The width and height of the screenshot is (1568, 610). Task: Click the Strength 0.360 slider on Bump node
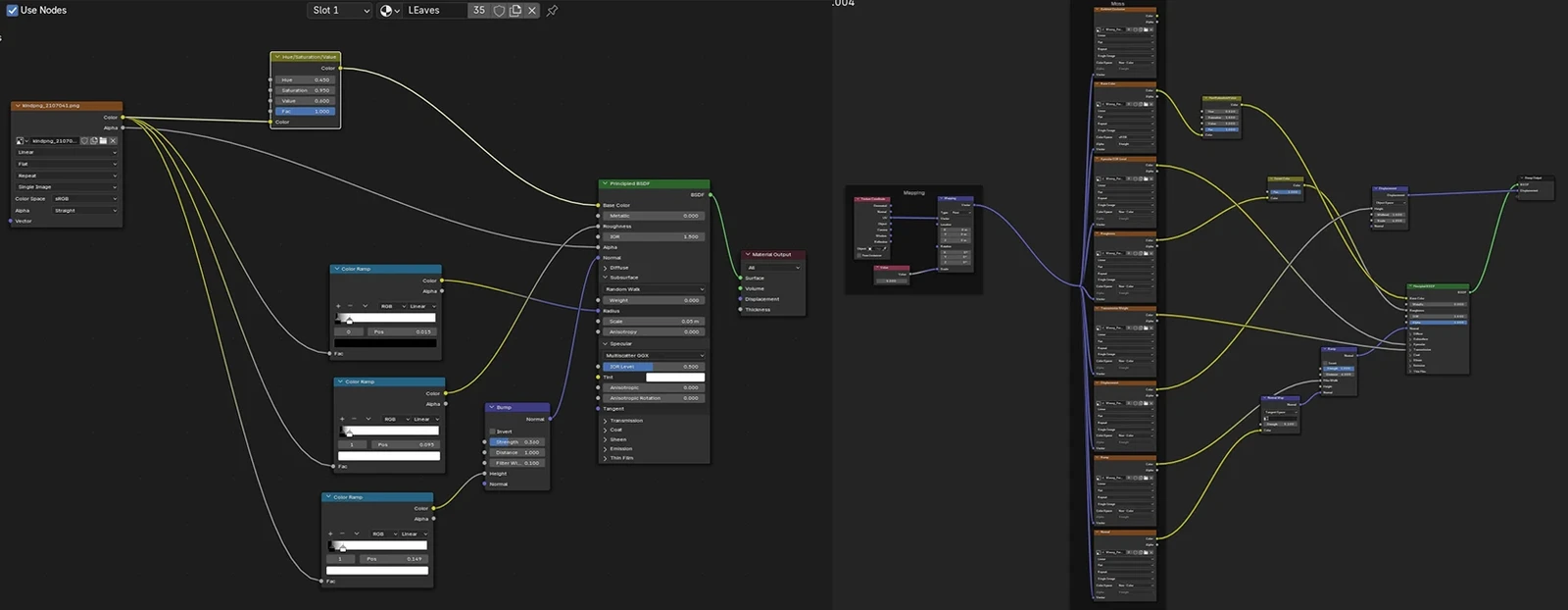pyautogui.click(x=517, y=441)
